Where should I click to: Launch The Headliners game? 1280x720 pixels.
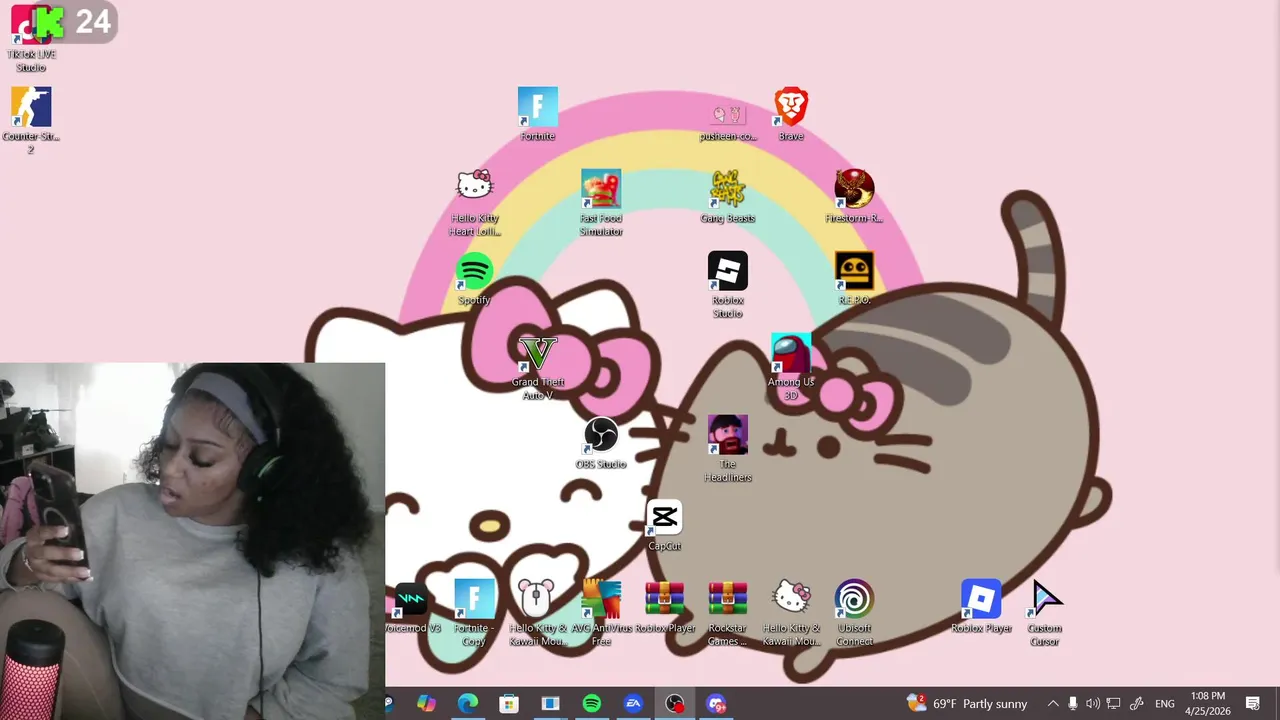[x=728, y=449]
